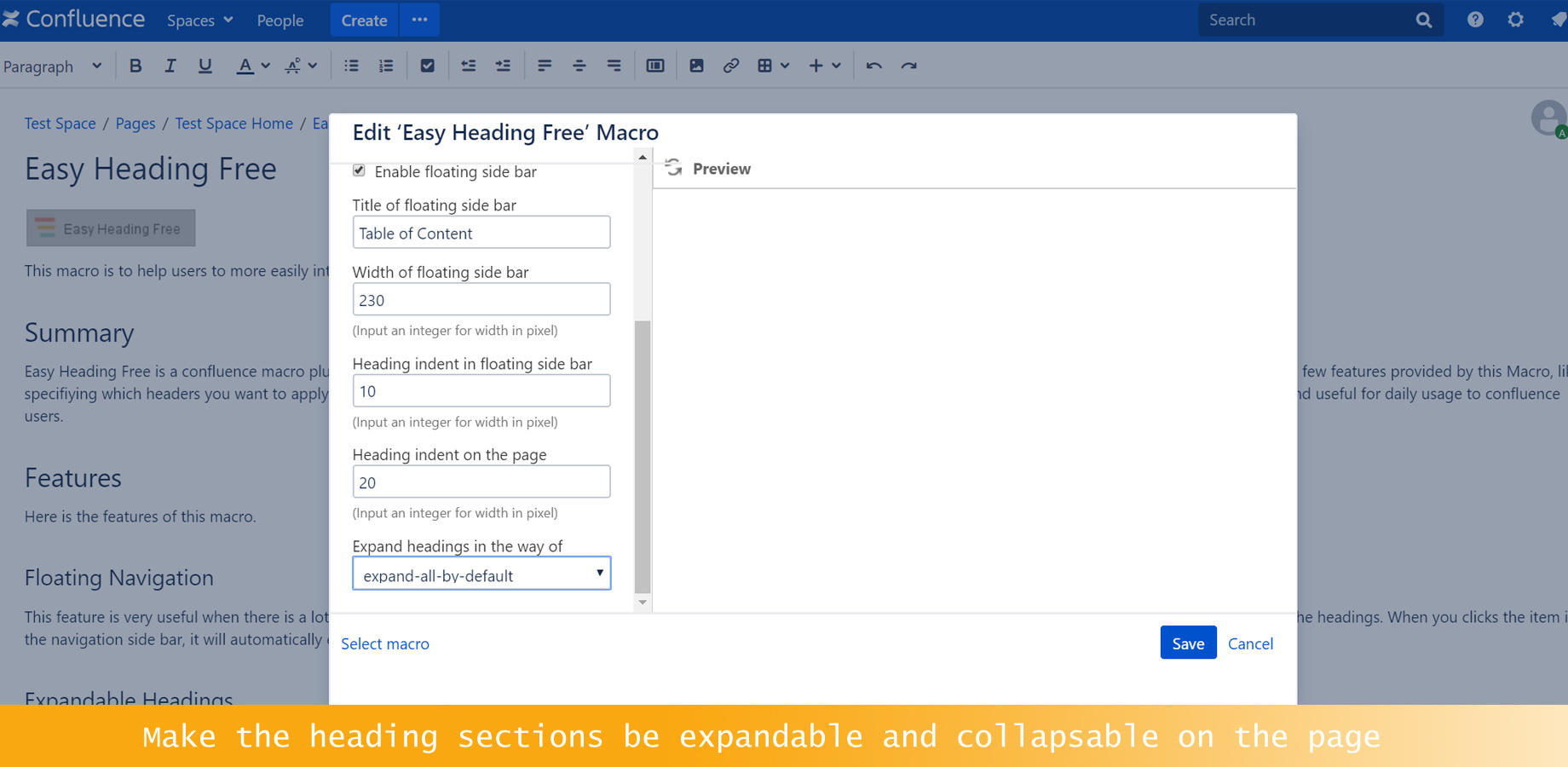This screenshot has width=1568, height=767.
Task: Toggle underline formatting
Action: pos(205,66)
